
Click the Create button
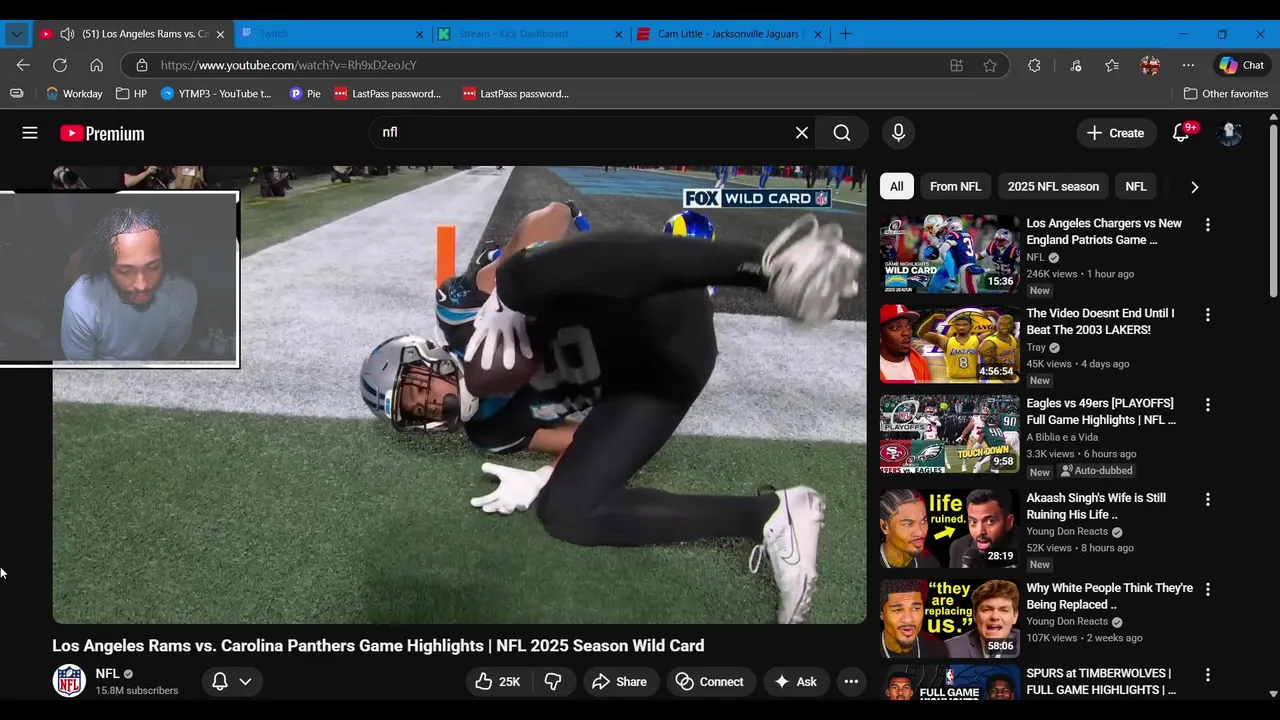1115,133
